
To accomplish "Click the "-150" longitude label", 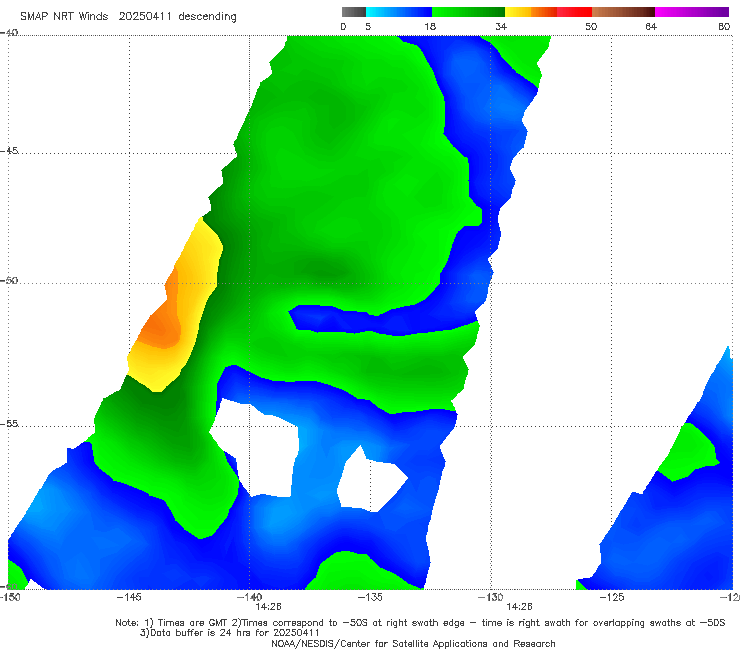I will click(x=10, y=597).
